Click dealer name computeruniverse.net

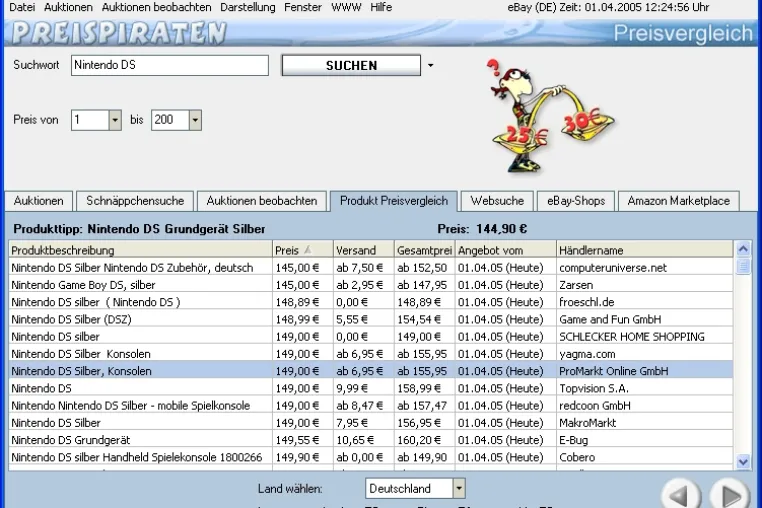613,267
